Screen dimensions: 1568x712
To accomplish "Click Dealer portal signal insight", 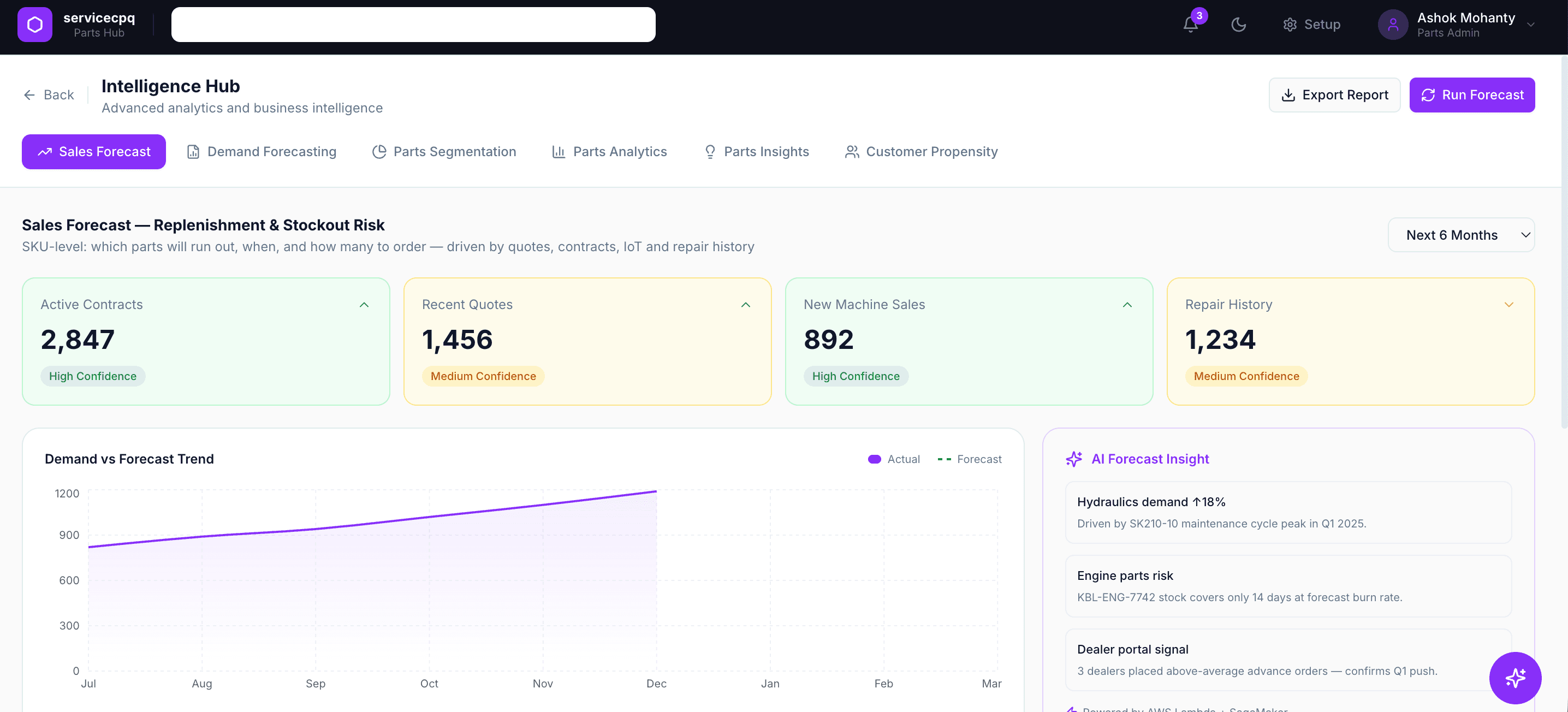I will (x=1288, y=660).
